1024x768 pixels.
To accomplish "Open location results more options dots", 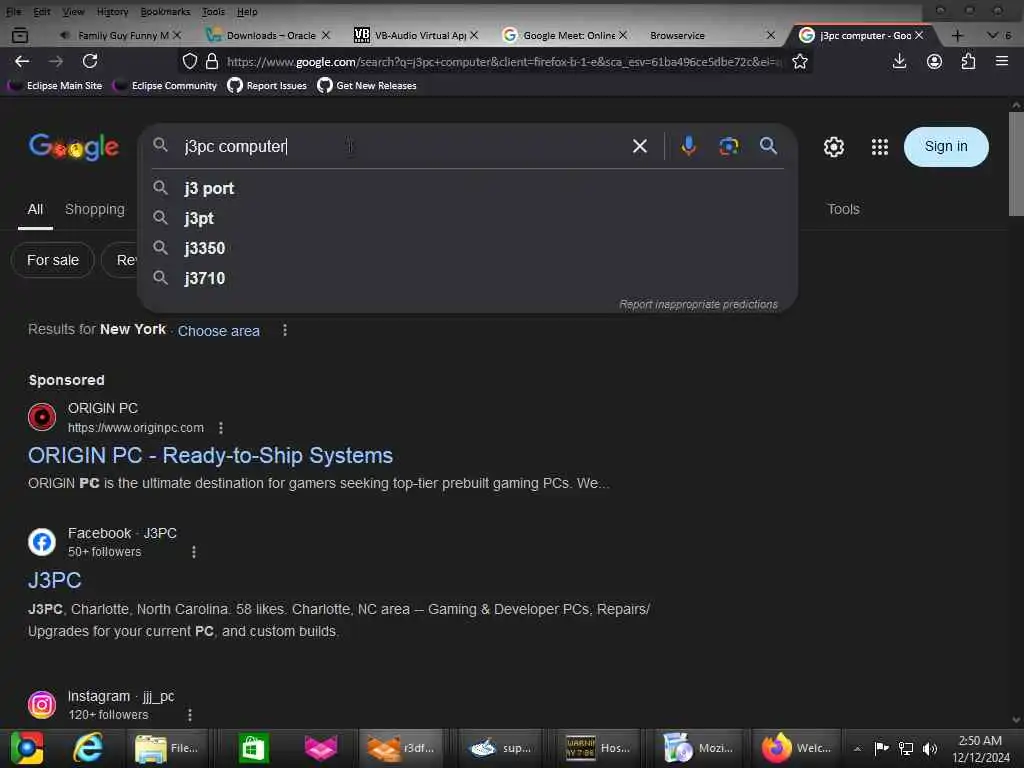I will (285, 330).
